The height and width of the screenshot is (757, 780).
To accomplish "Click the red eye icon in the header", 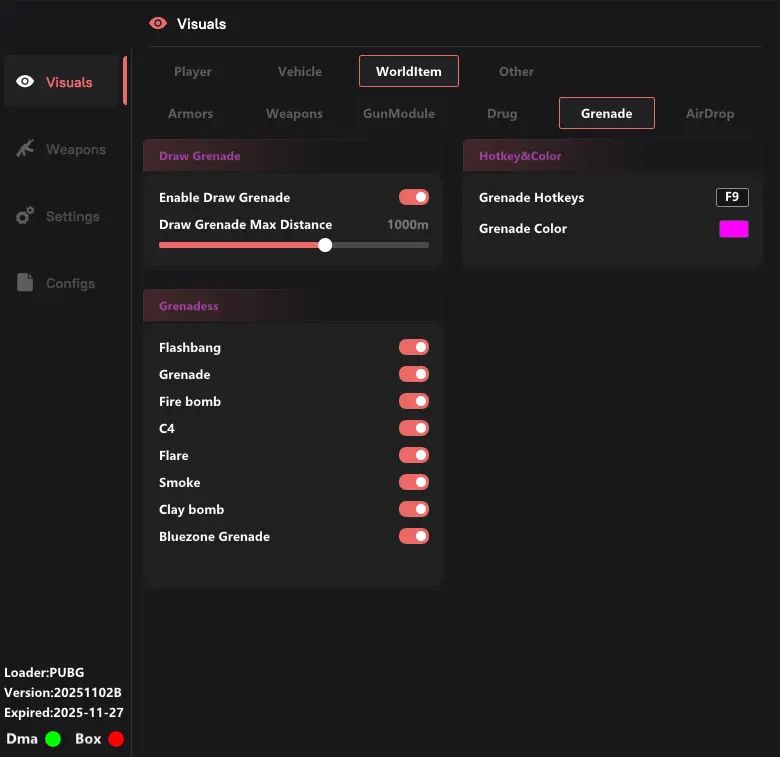I will coord(158,23).
